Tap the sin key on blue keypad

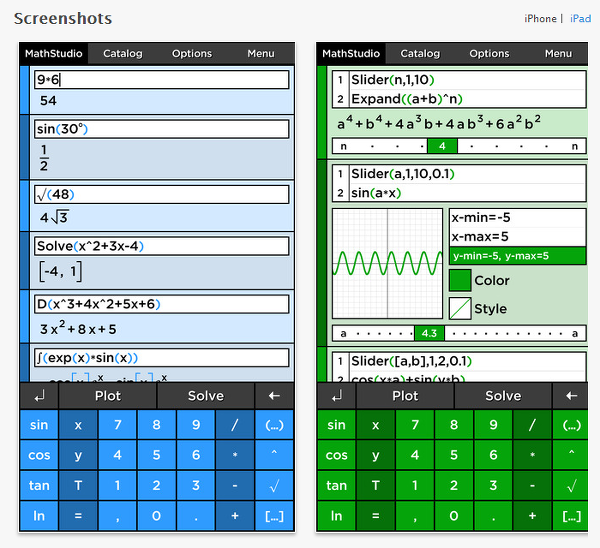click(39, 425)
